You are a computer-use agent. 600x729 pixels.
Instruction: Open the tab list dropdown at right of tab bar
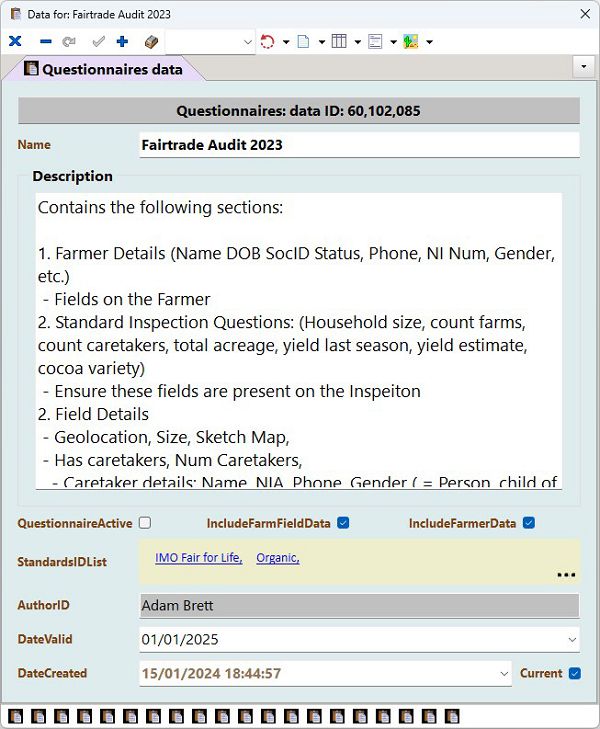[x=584, y=66]
